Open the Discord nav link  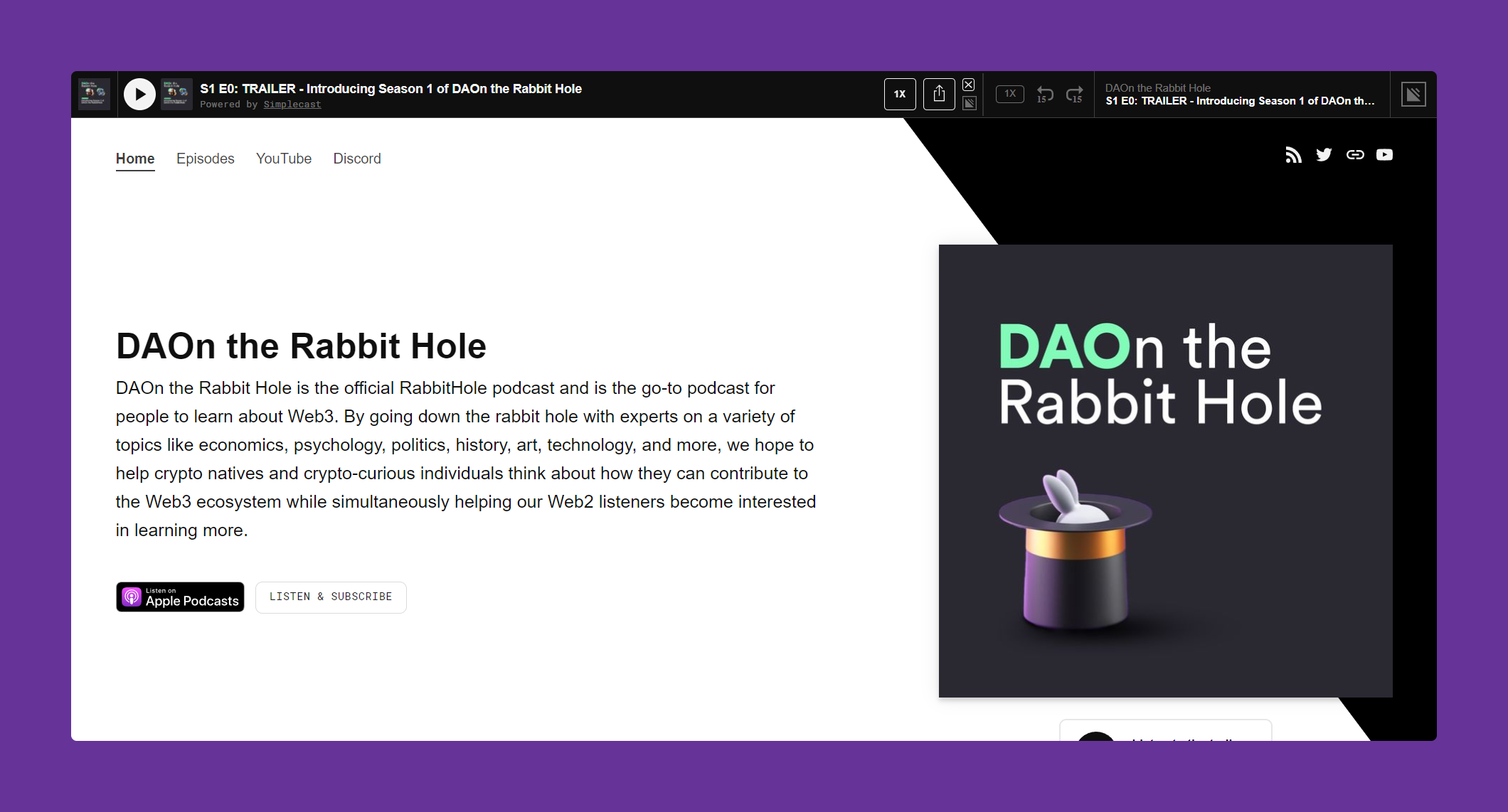(x=357, y=159)
